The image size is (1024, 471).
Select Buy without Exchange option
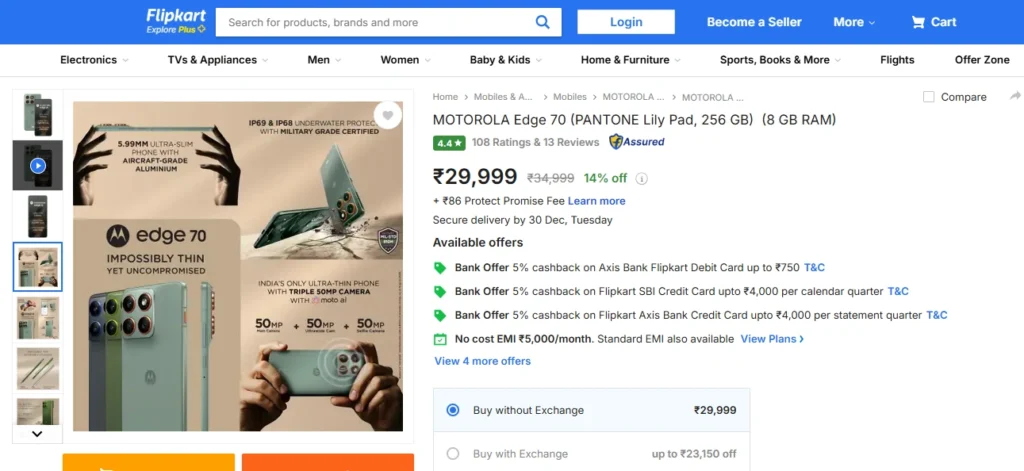453,410
